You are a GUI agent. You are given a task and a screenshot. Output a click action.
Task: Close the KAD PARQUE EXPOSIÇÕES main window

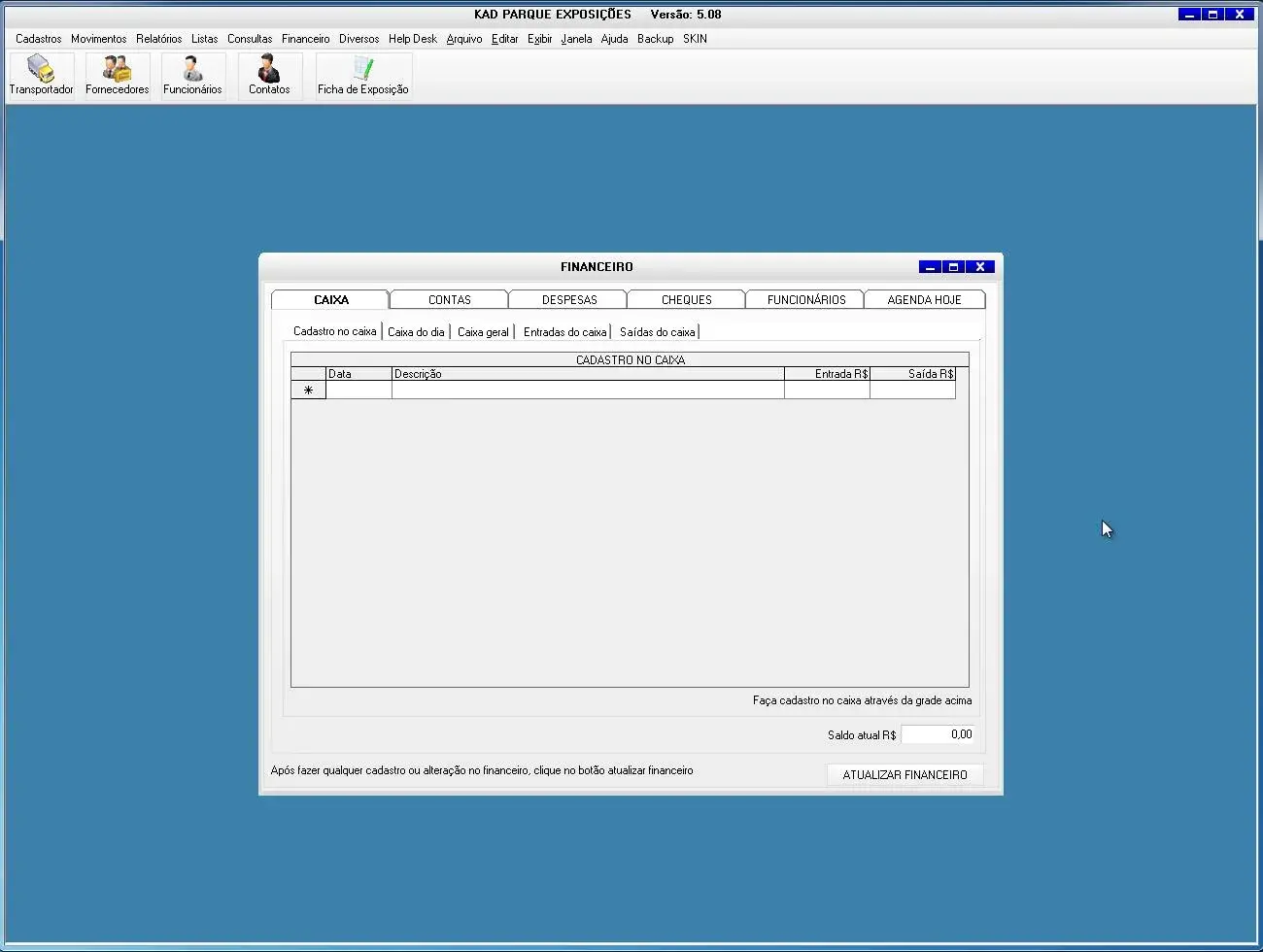[x=1239, y=15]
